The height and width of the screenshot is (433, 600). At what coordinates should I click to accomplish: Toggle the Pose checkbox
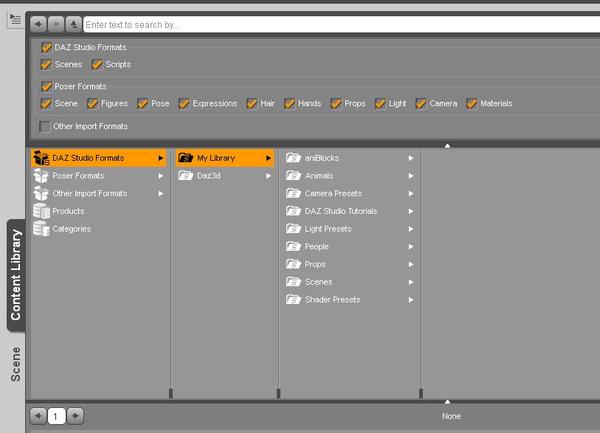143,104
